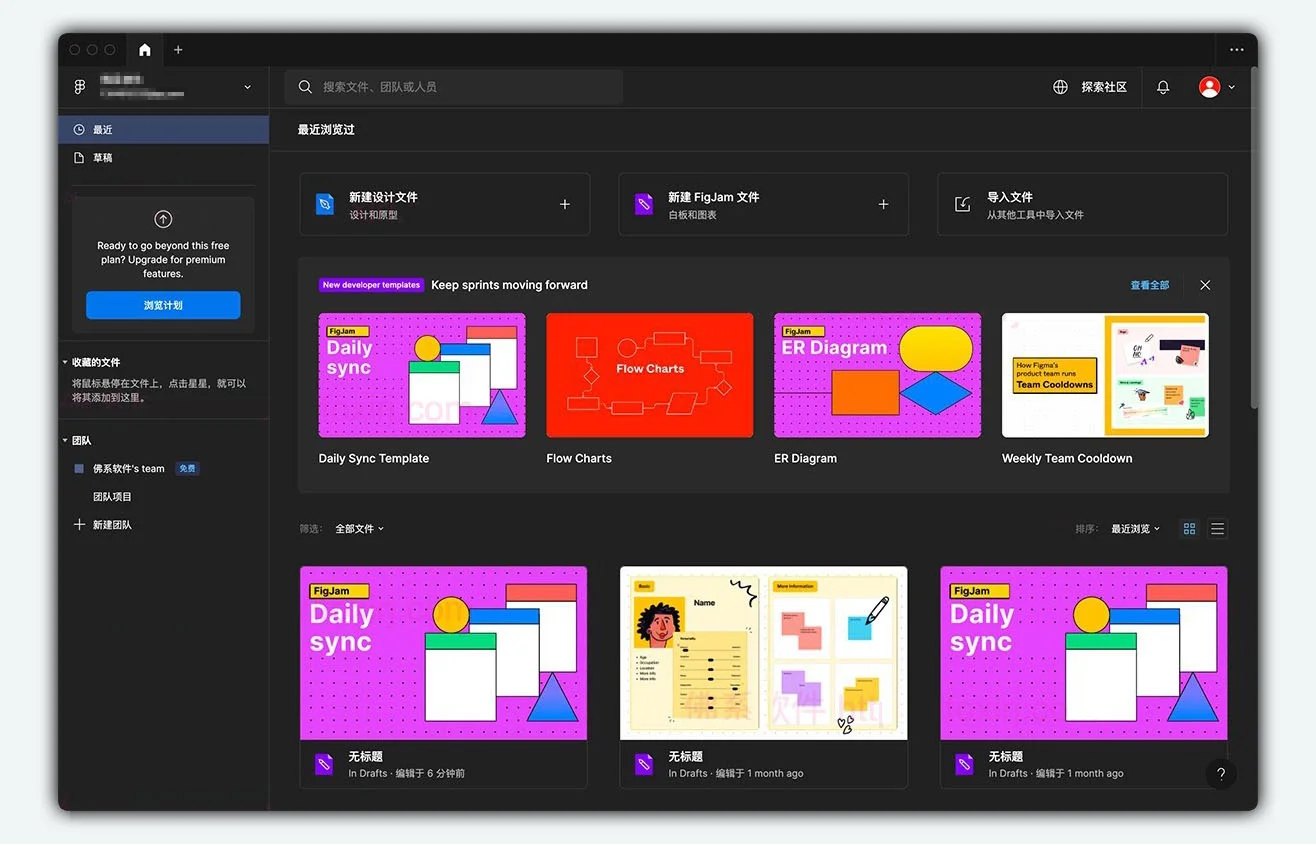Open the Home tab icon
This screenshot has height=844, width=1316.
point(145,49)
